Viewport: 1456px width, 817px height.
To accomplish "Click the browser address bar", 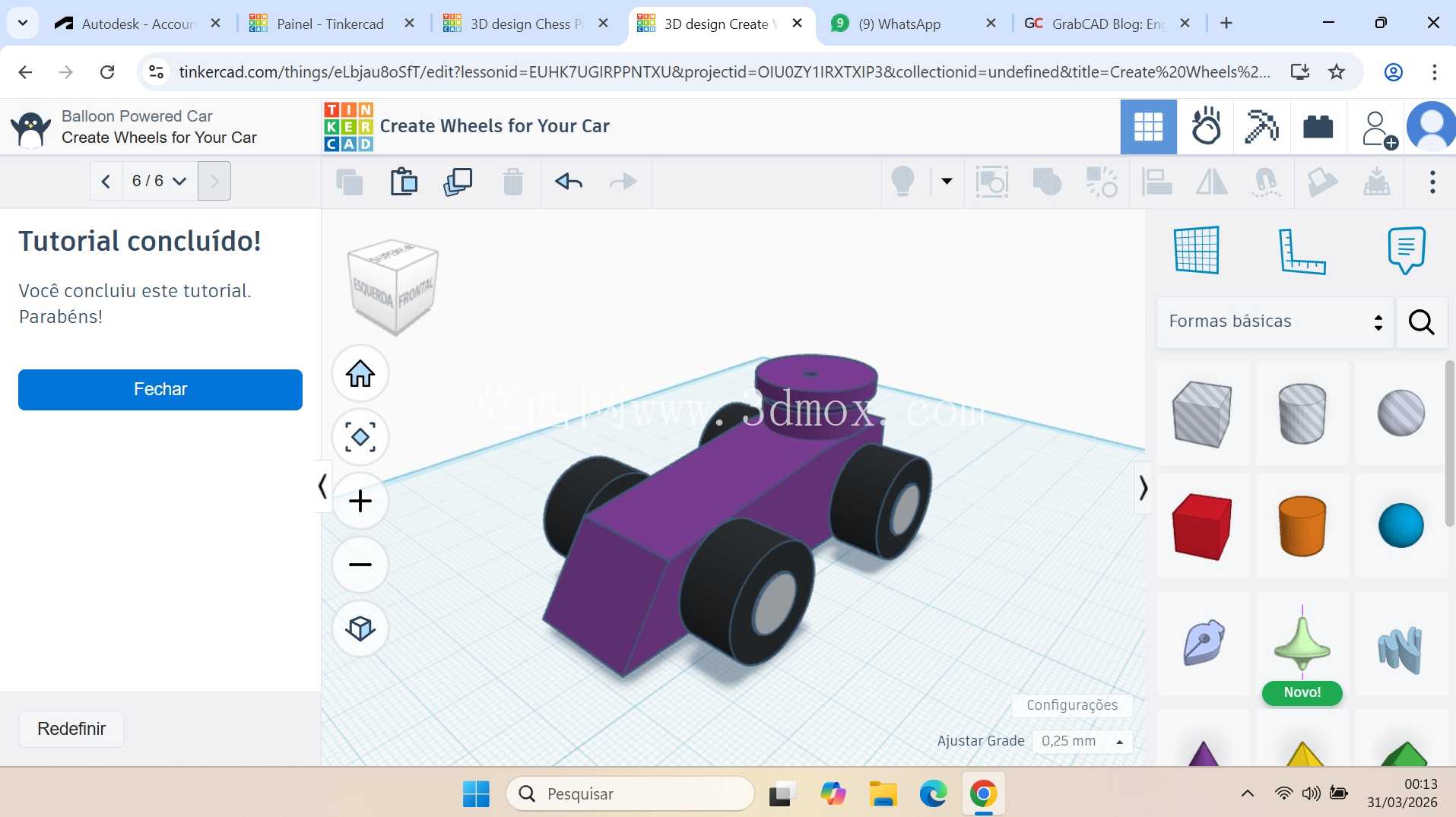I will (x=724, y=72).
